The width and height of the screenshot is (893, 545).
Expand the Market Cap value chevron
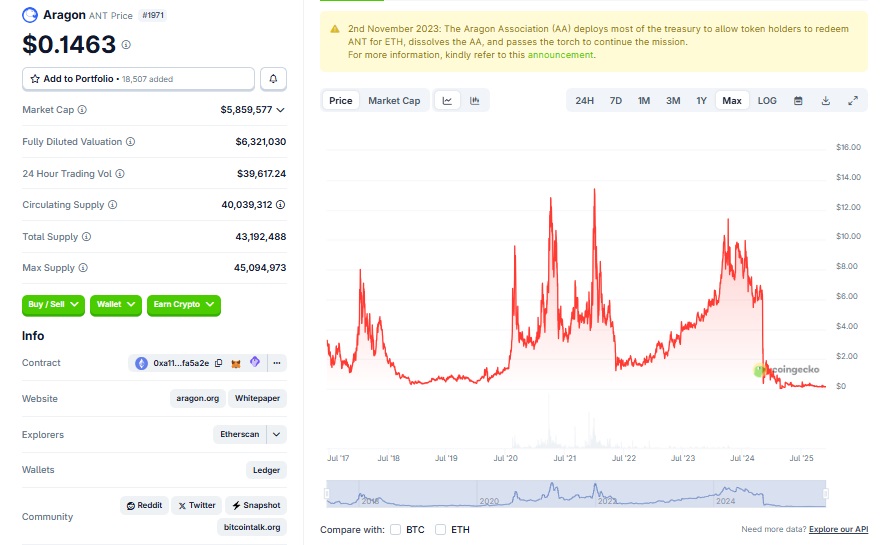pyautogui.click(x=281, y=110)
